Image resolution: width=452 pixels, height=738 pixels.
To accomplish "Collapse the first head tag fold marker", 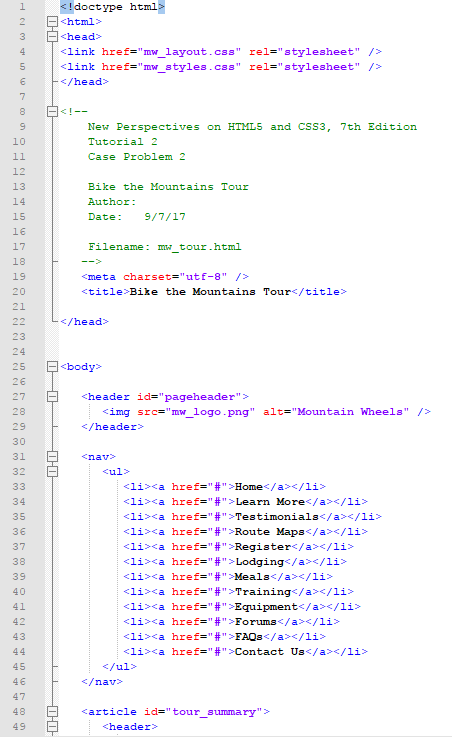I will pos(52,37).
